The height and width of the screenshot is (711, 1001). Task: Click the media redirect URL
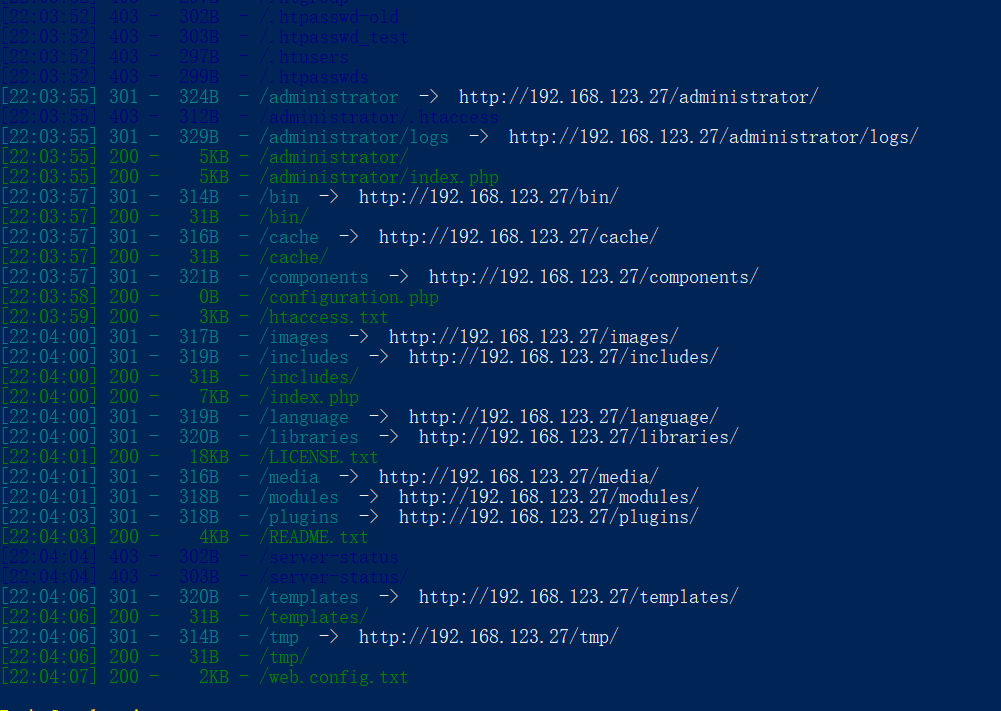(518, 477)
